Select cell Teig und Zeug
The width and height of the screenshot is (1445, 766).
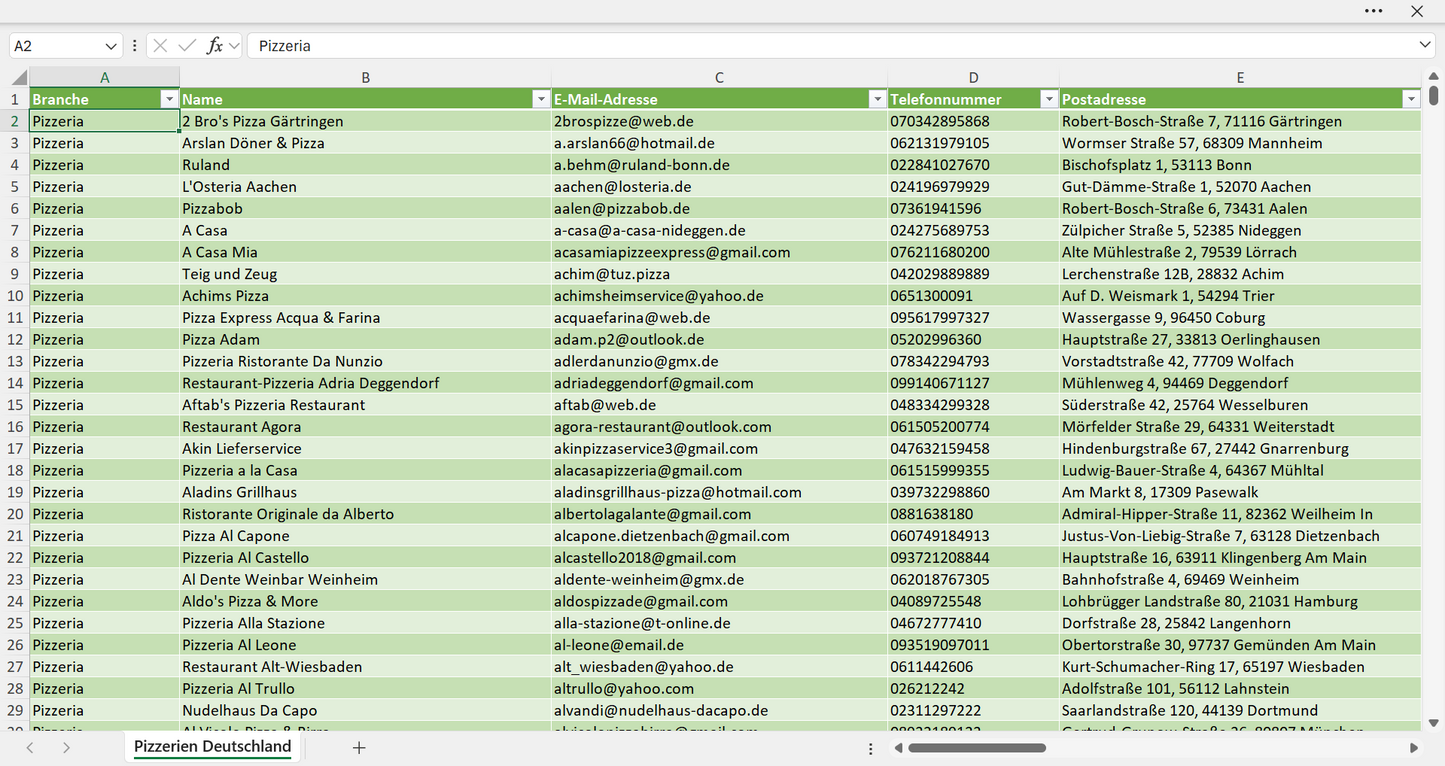pos(366,274)
